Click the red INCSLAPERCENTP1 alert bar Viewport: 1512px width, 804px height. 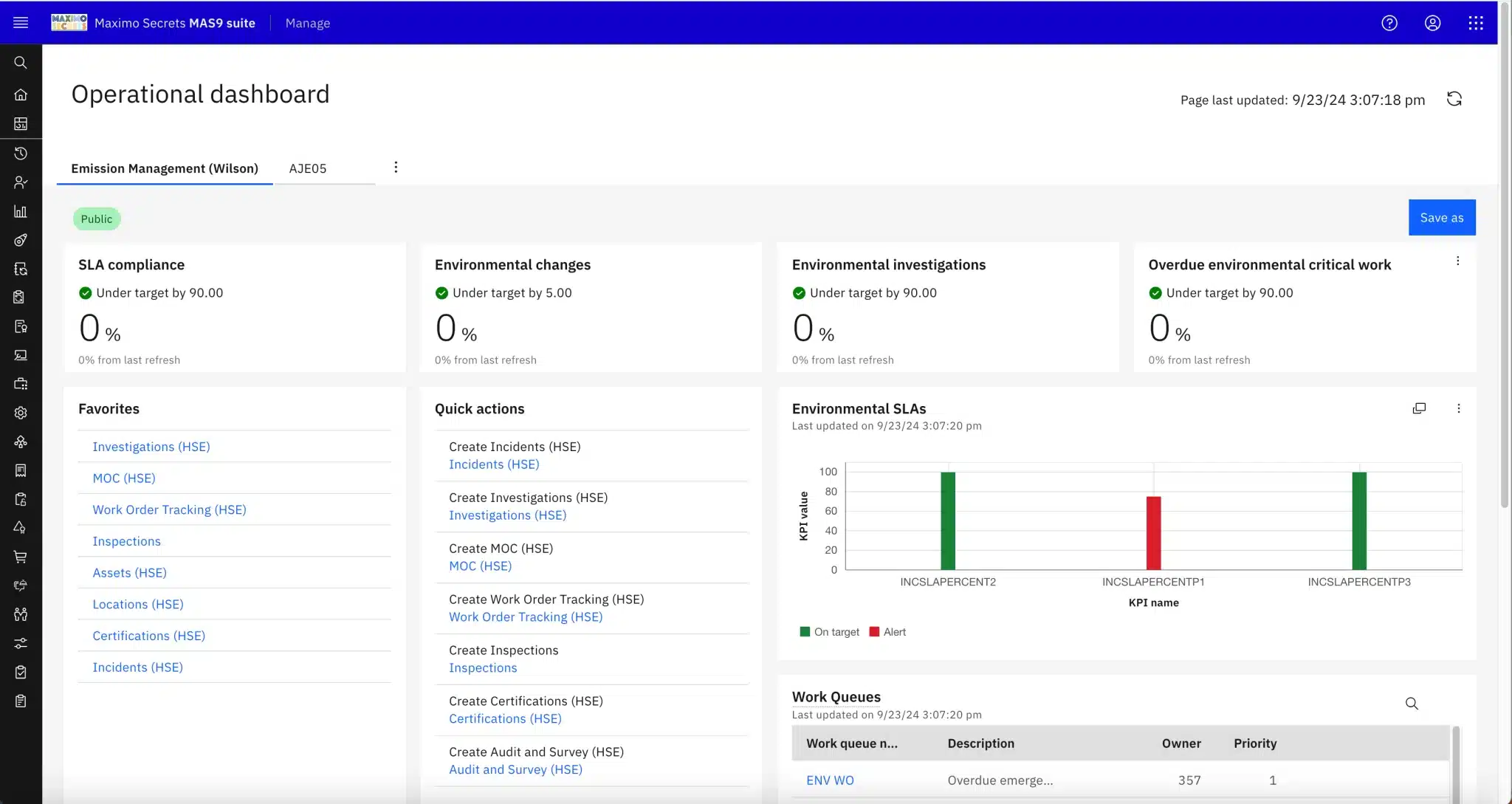tap(1153, 532)
